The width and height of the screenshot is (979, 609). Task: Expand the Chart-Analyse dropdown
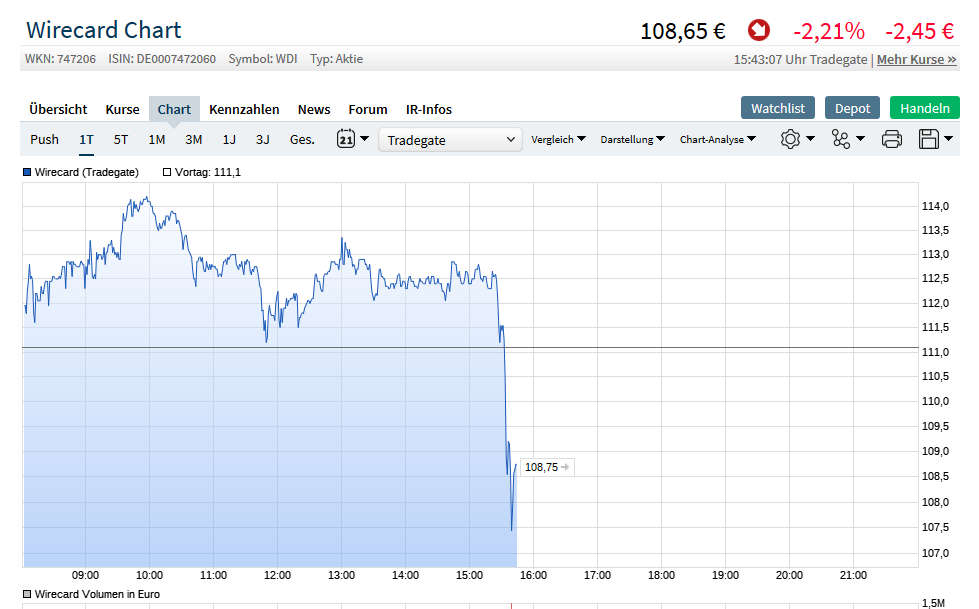pos(718,139)
